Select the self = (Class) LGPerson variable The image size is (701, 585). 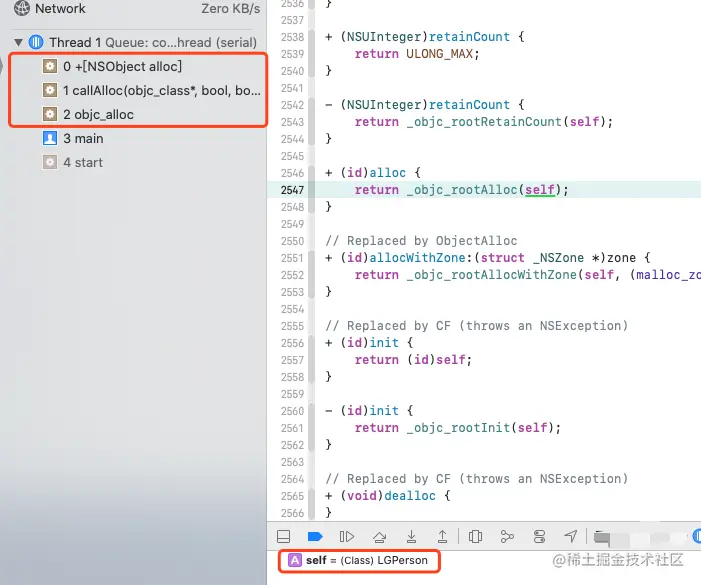click(x=359, y=560)
